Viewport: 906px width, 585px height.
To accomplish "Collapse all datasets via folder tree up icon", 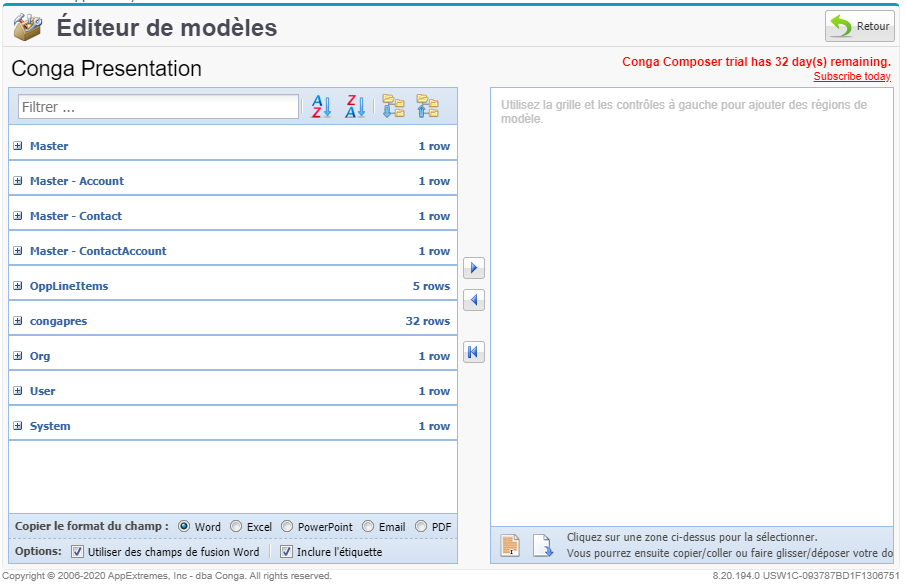I will coord(427,106).
